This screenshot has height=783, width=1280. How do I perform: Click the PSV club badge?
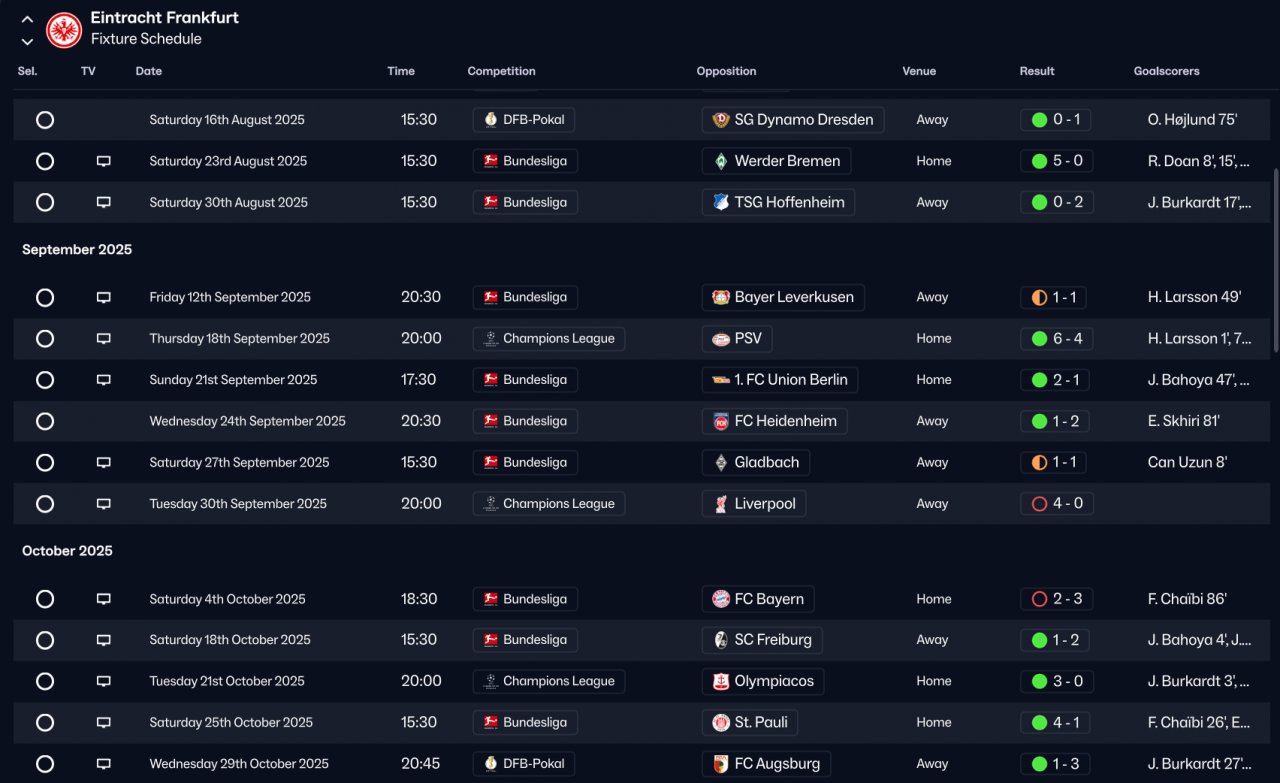coord(720,338)
